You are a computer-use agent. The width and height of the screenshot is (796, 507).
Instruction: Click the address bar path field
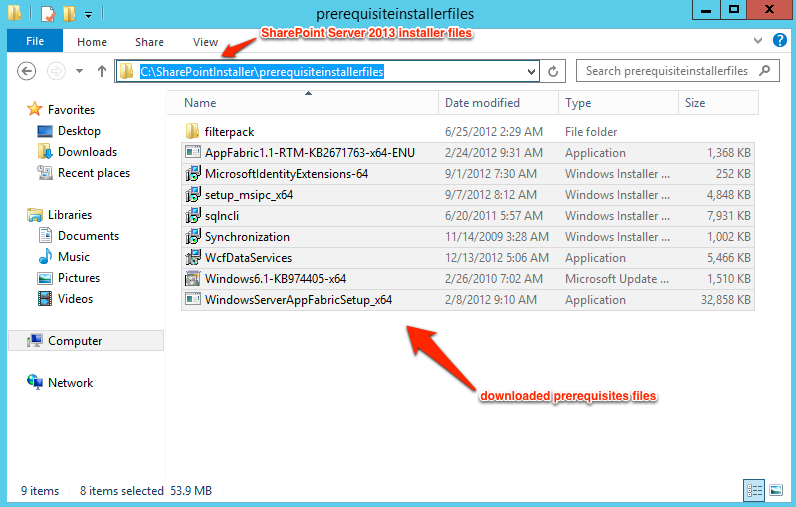(x=327, y=72)
